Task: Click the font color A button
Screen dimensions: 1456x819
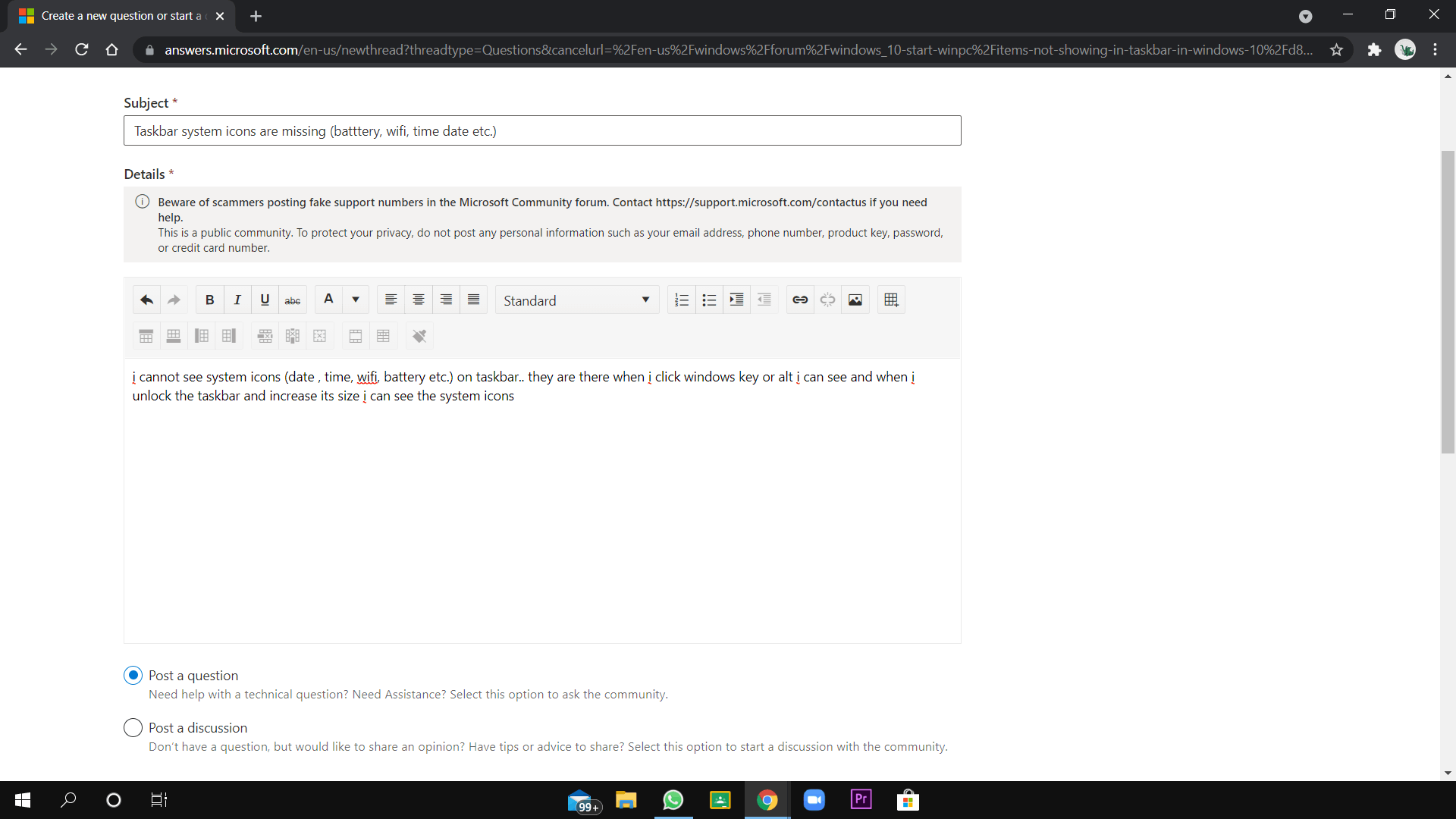Action: coord(328,300)
